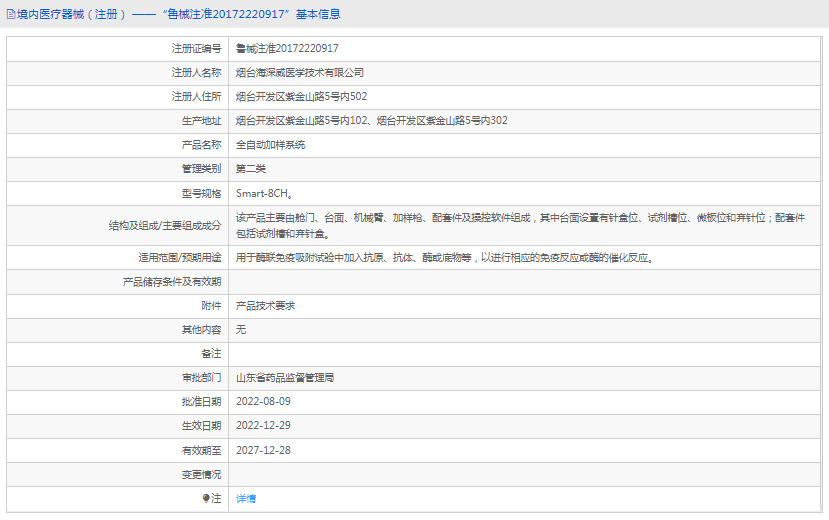Click intended use text starting with 用于酶联免疫

point(444,258)
